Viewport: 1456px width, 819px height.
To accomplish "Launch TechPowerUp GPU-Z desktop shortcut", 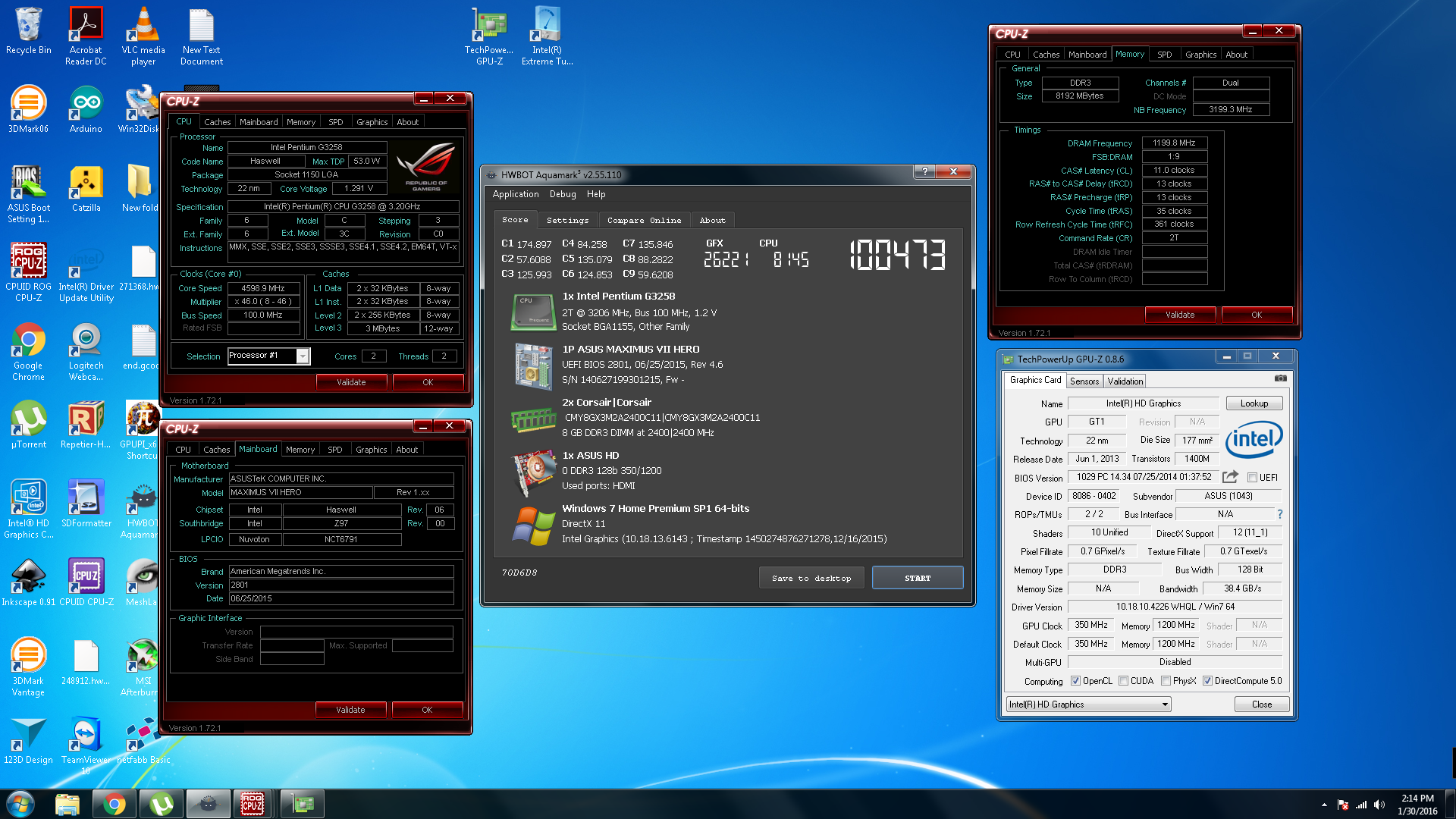I will coord(489,36).
